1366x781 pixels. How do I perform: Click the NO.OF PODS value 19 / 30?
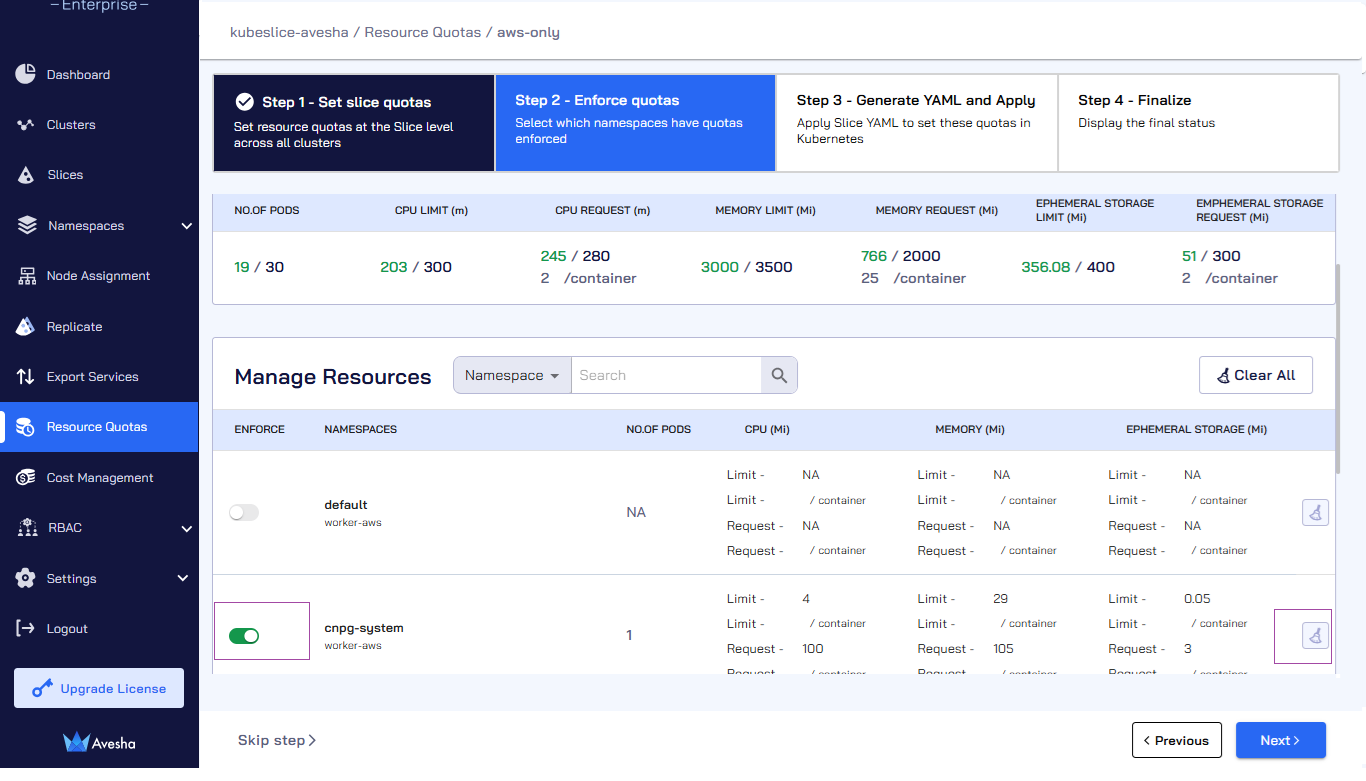259,267
